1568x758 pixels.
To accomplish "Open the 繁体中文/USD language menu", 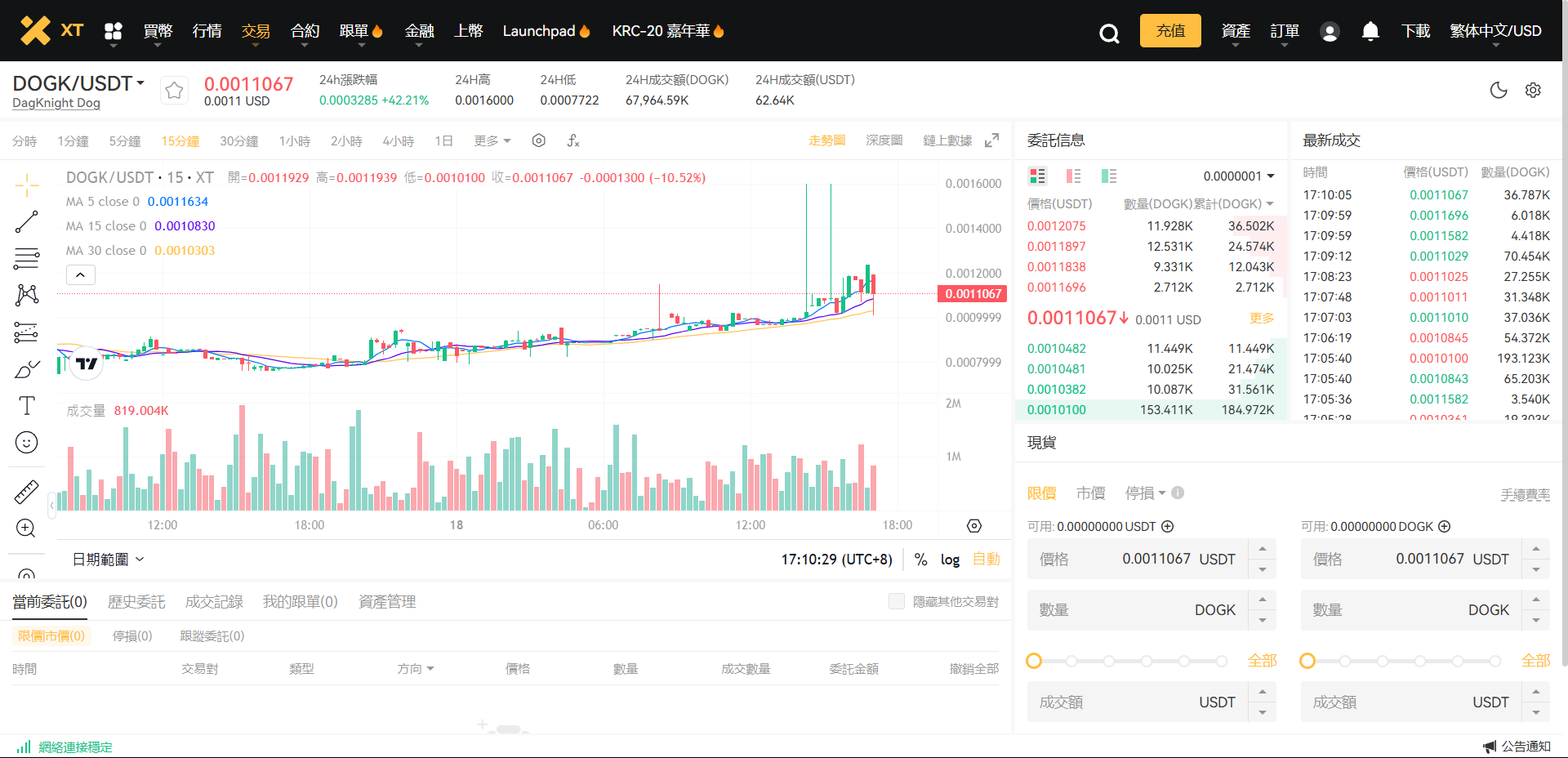I will pyautogui.click(x=1495, y=31).
